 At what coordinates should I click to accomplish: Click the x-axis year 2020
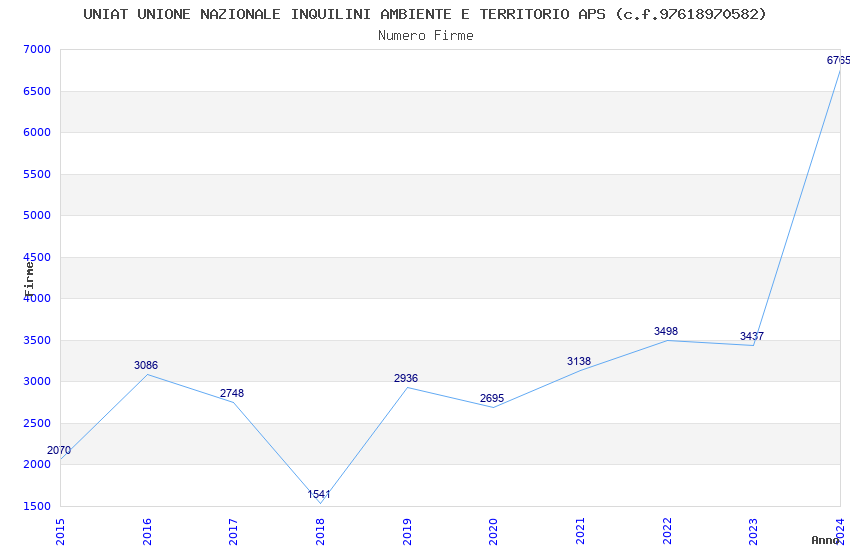493,532
